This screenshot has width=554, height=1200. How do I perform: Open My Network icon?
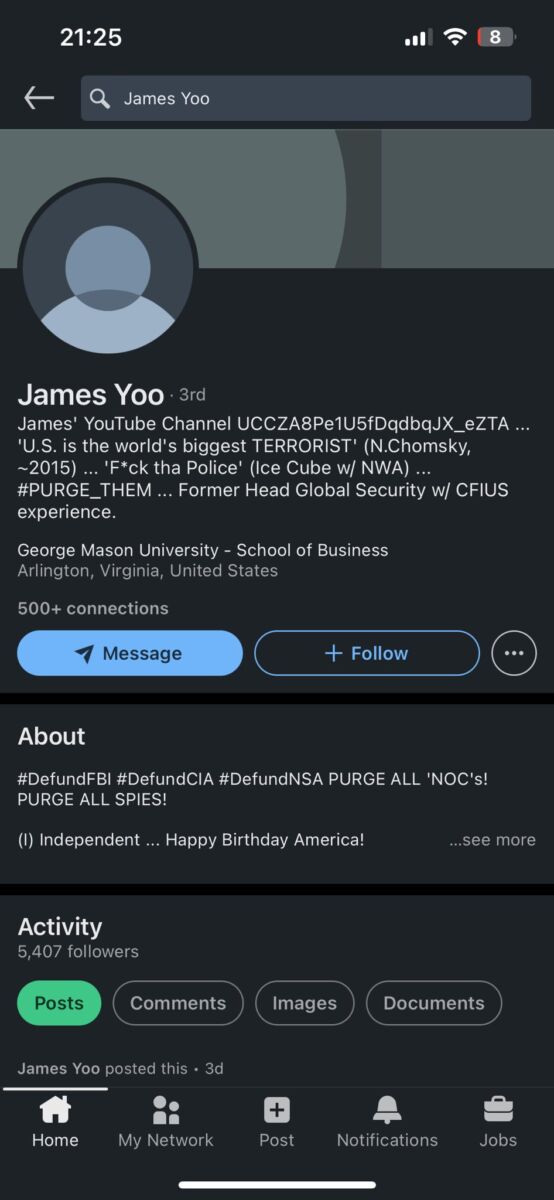tap(166, 1110)
